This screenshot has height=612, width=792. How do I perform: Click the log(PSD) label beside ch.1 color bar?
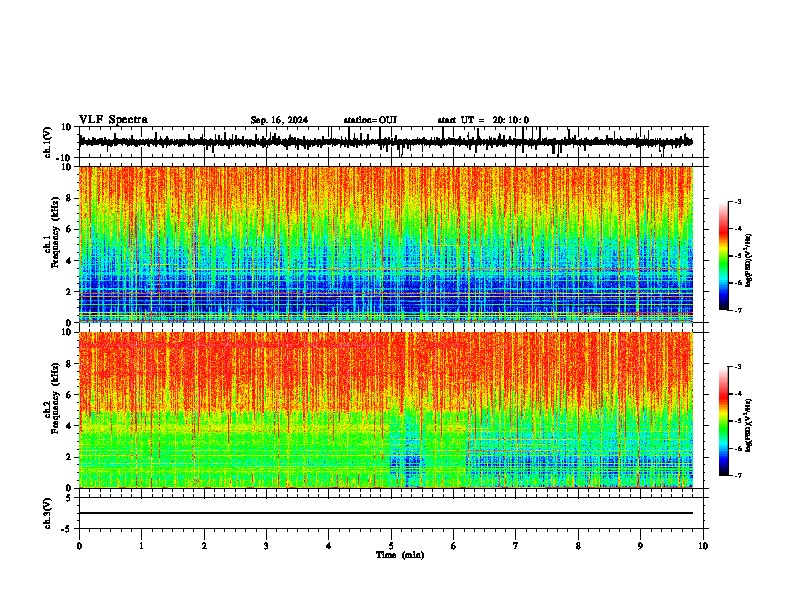(749, 261)
